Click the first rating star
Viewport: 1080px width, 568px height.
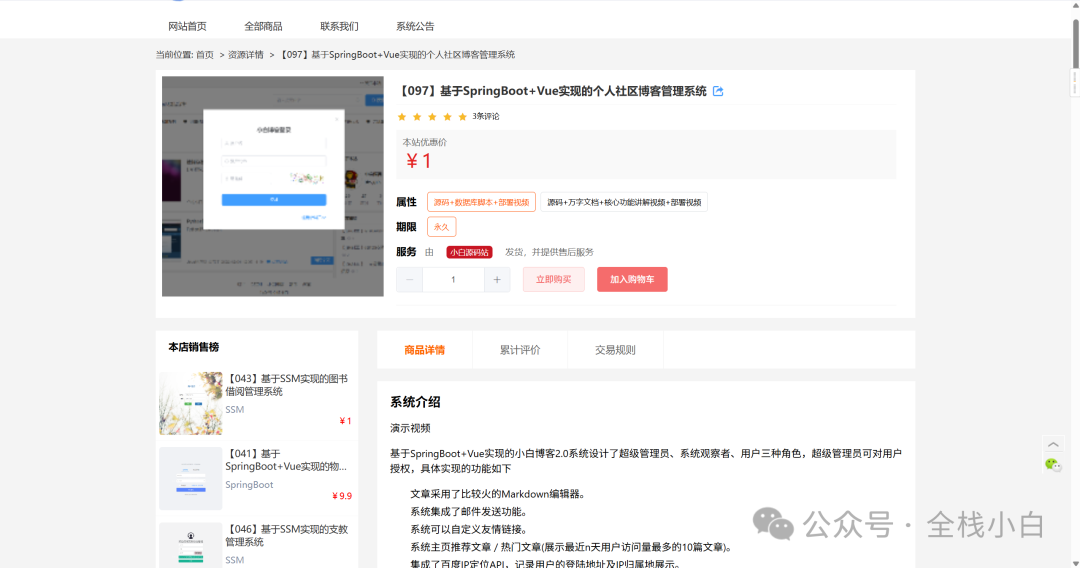402,116
